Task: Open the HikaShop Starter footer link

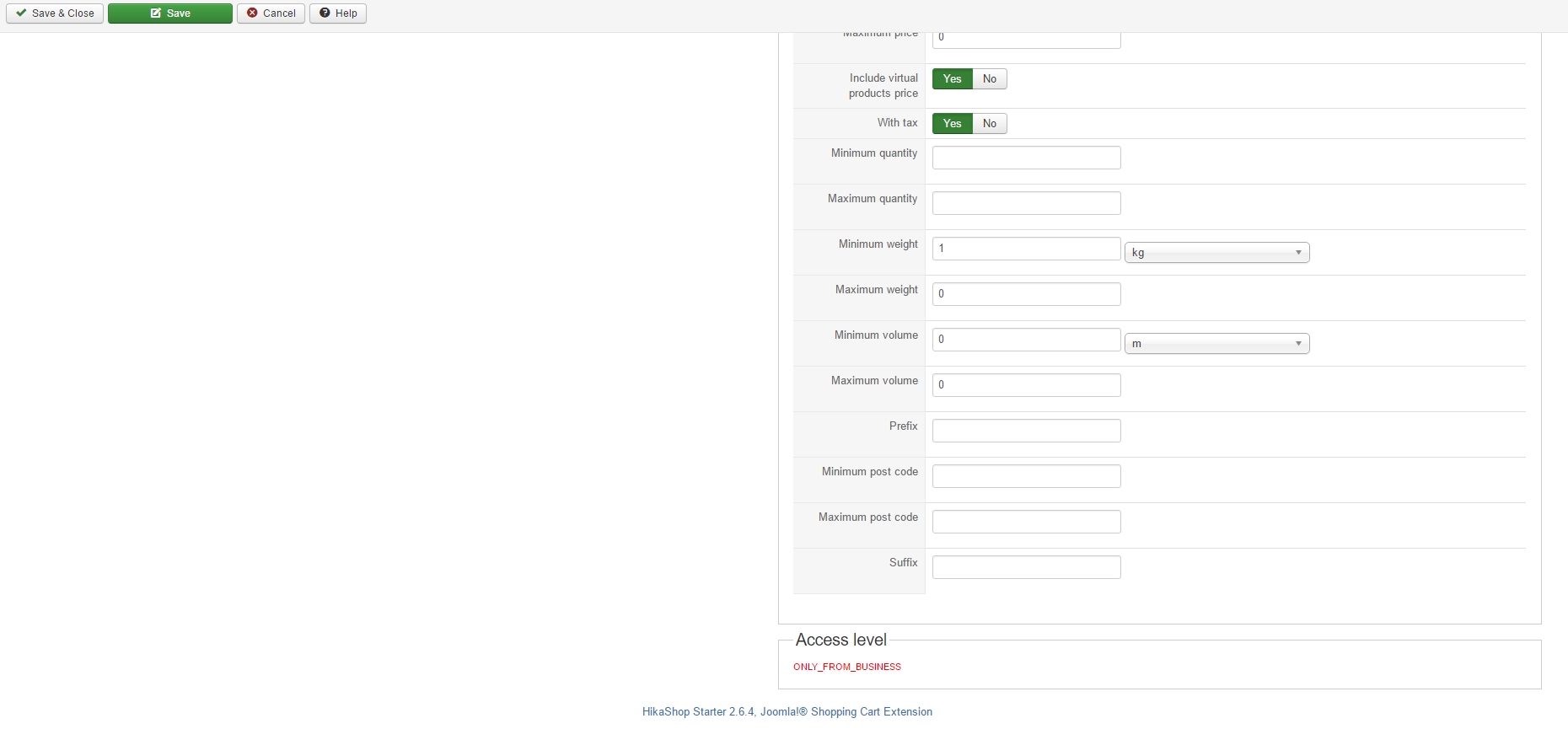Action: point(787,712)
